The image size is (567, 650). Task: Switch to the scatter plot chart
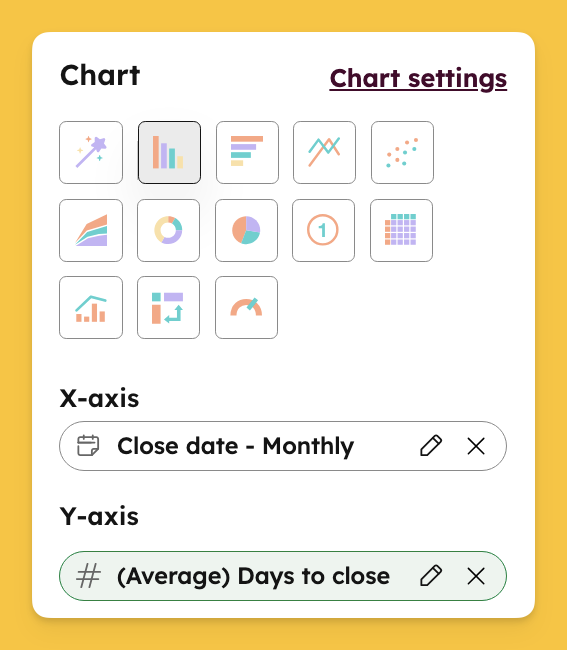click(402, 153)
